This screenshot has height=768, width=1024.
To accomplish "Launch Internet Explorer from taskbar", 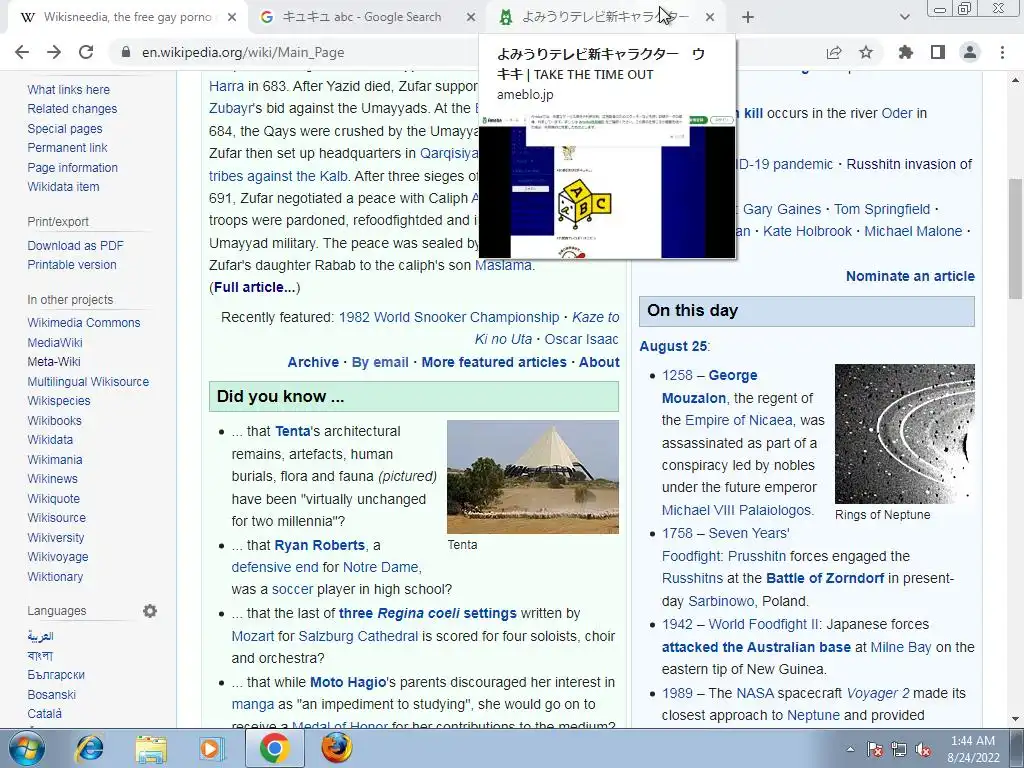I will [89, 748].
